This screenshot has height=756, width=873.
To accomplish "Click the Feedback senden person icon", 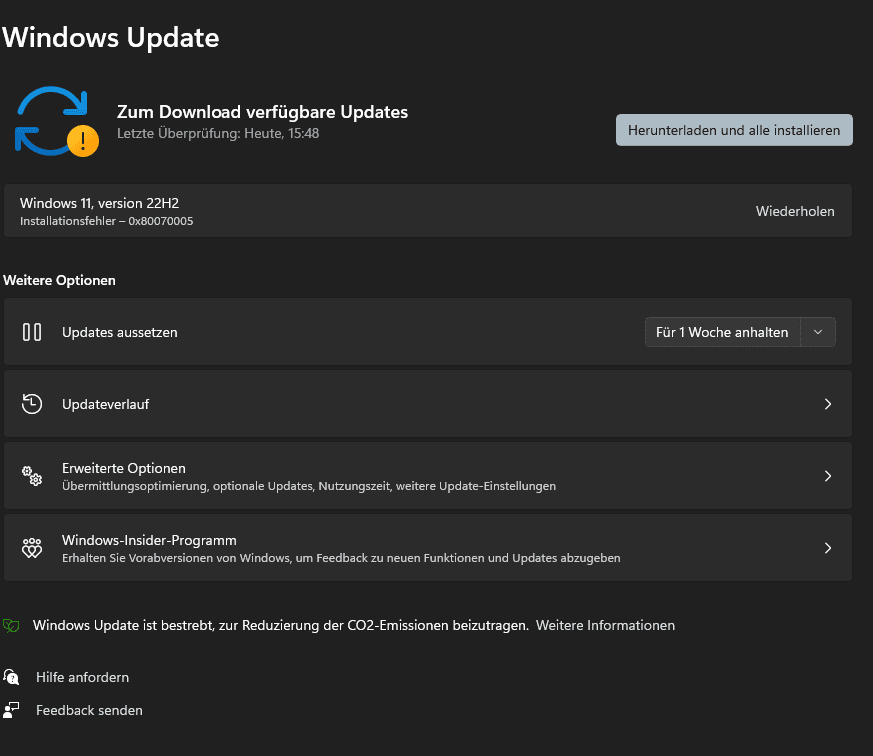I will (11, 710).
